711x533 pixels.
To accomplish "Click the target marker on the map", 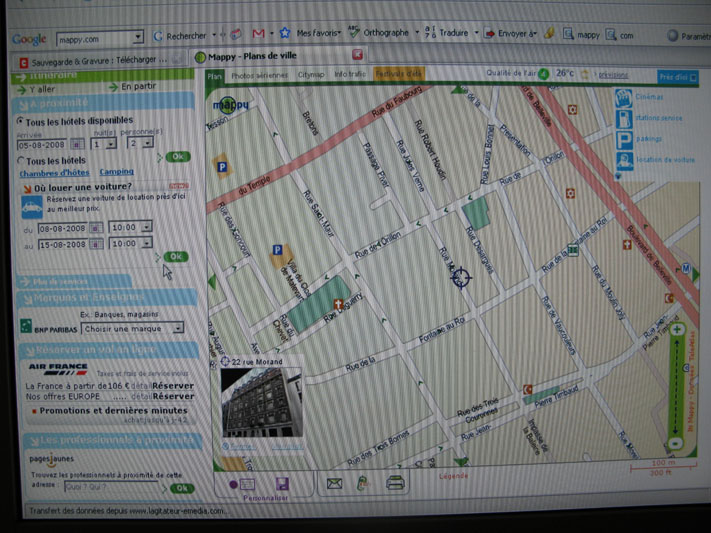I will 461,277.
